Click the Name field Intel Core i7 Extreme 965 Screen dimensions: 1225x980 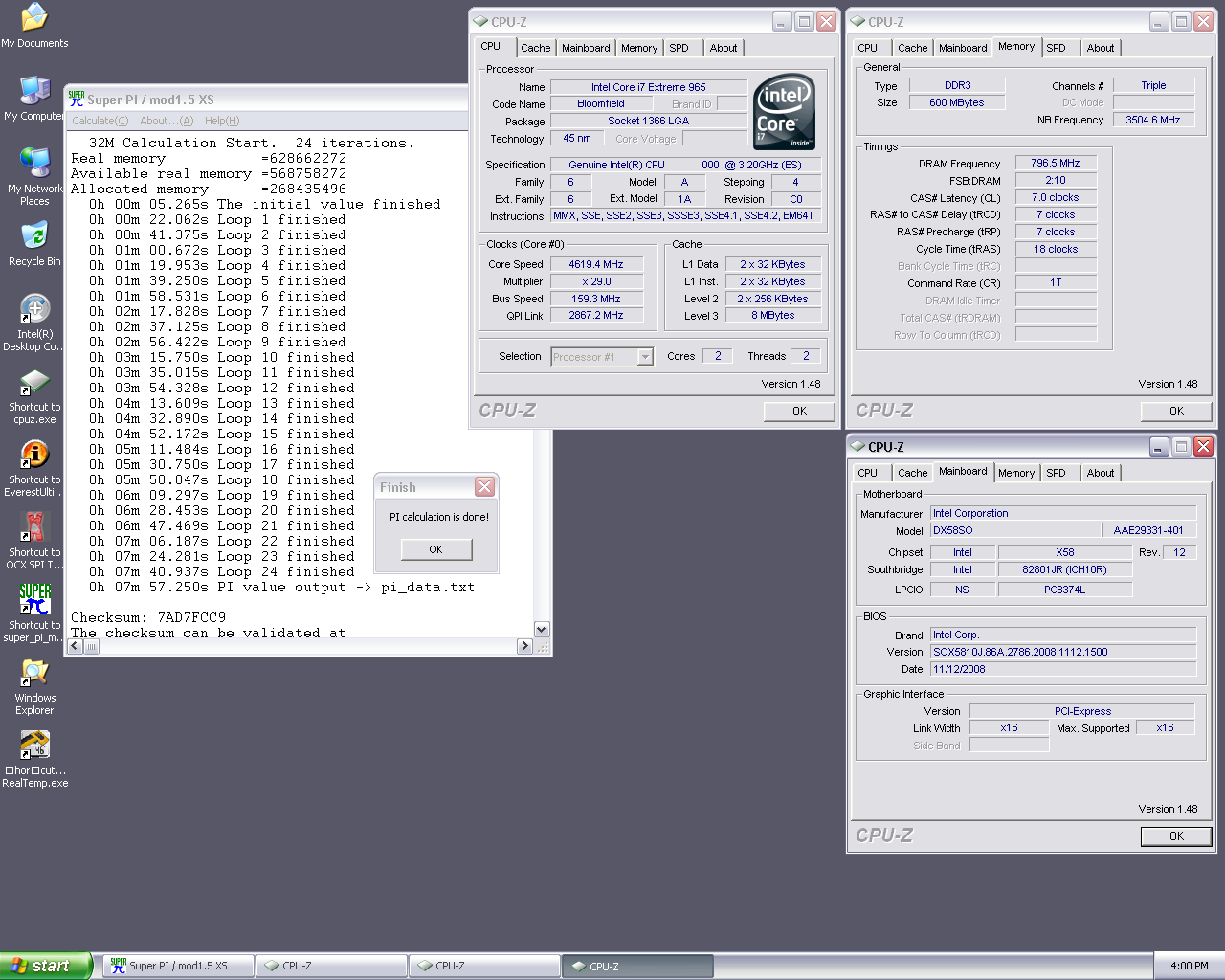point(649,87)
